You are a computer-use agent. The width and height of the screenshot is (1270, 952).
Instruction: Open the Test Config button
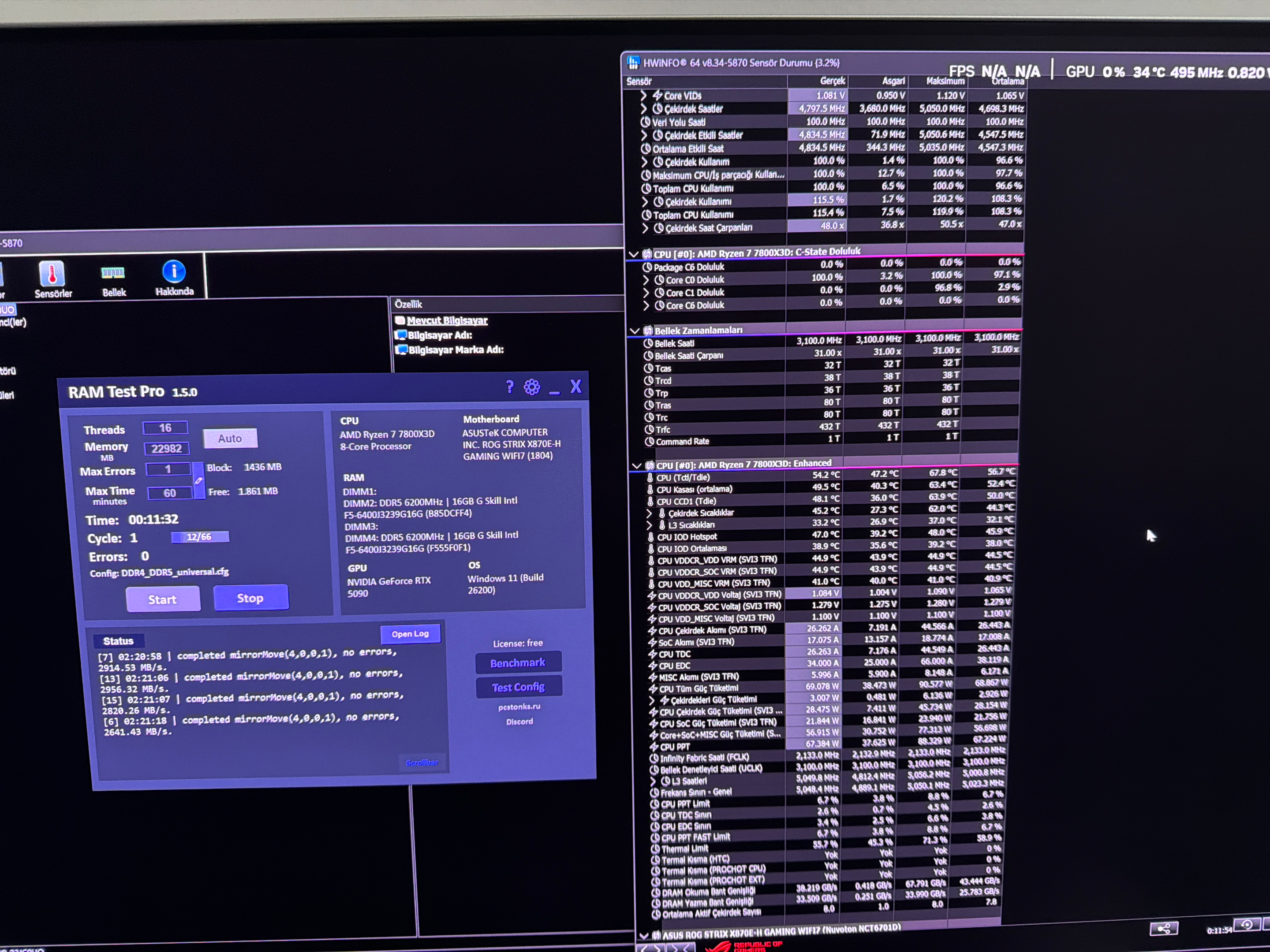point(519,687)
